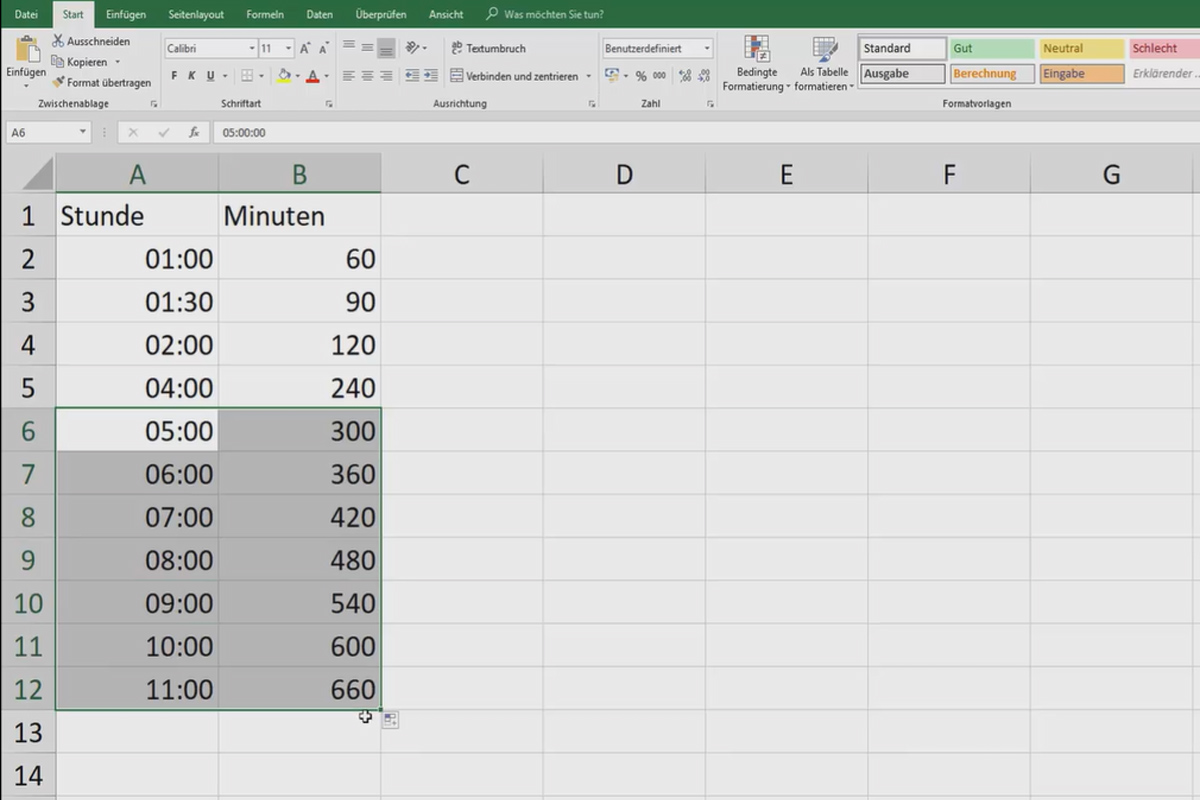Apply the fill color paint bucket

pos(284,76)
